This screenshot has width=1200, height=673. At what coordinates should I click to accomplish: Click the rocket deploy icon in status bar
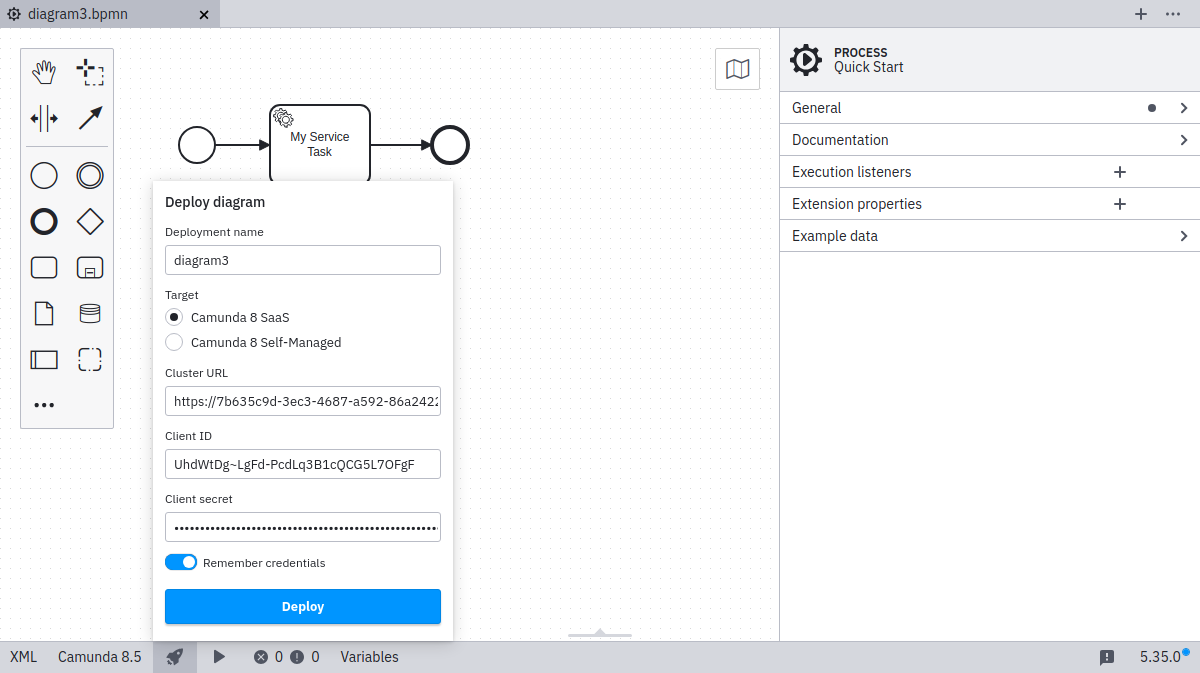pyautogui.click(x=175, y=657)
